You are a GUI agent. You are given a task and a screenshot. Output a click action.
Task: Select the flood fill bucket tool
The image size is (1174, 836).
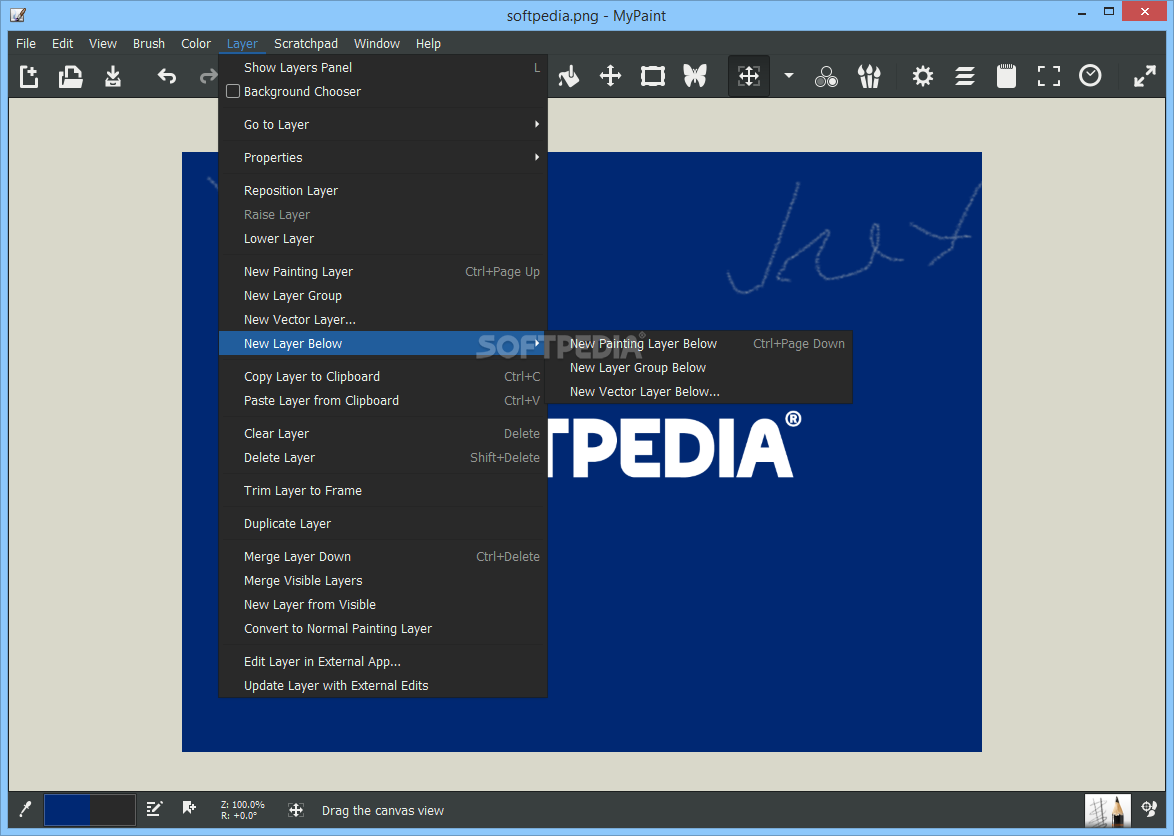568,76
